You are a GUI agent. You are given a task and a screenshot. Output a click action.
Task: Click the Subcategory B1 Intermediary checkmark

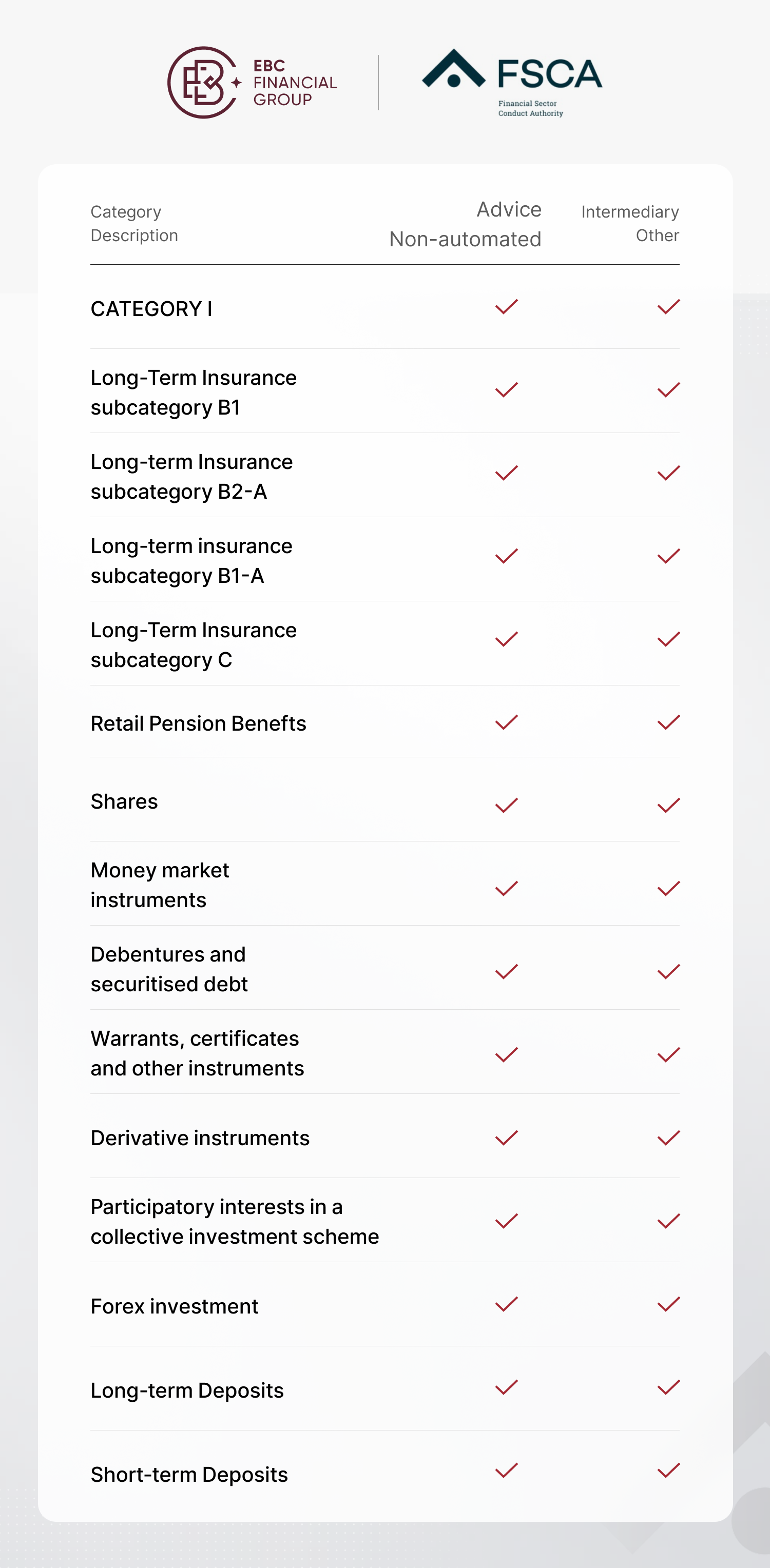tap(668, 389)
